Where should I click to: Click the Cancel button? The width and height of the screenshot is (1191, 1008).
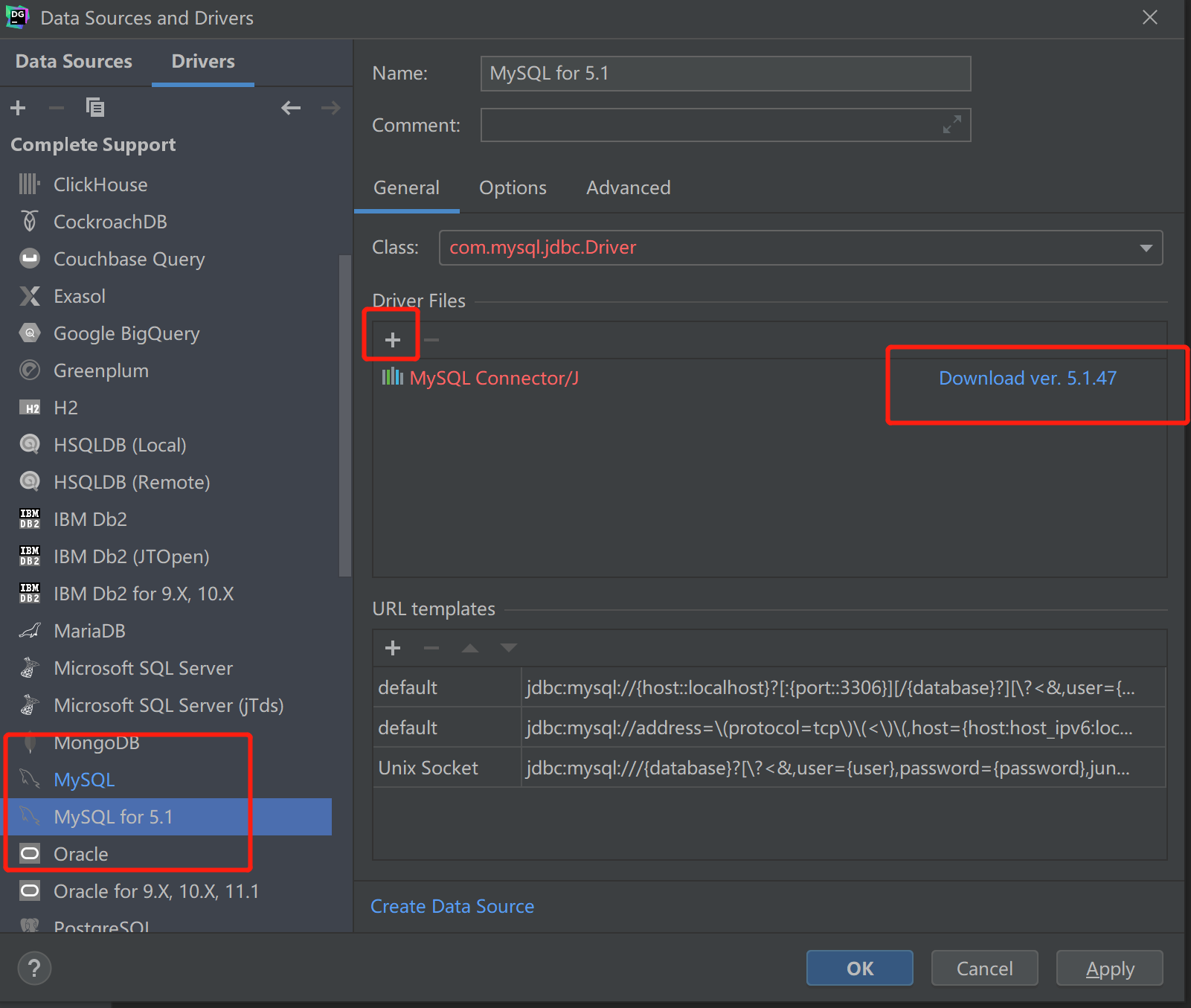pos(985,968)
